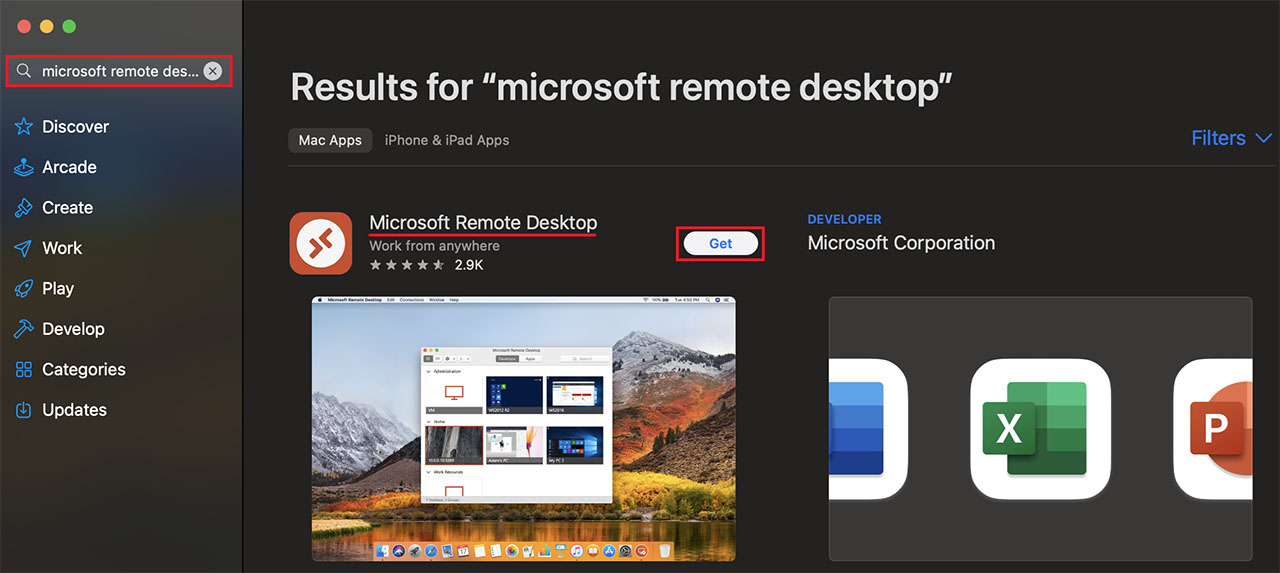Click the search magnifier icon

tap(23, 71)
